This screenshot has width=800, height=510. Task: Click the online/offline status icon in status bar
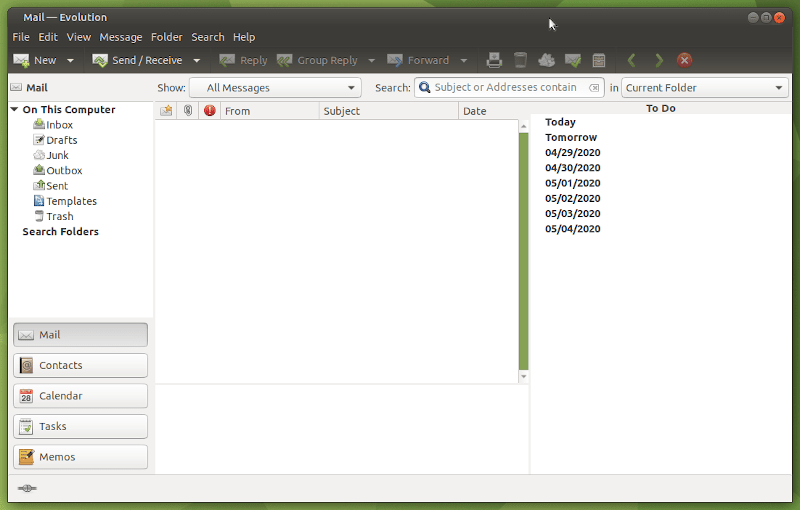click(x=27, y=488)
